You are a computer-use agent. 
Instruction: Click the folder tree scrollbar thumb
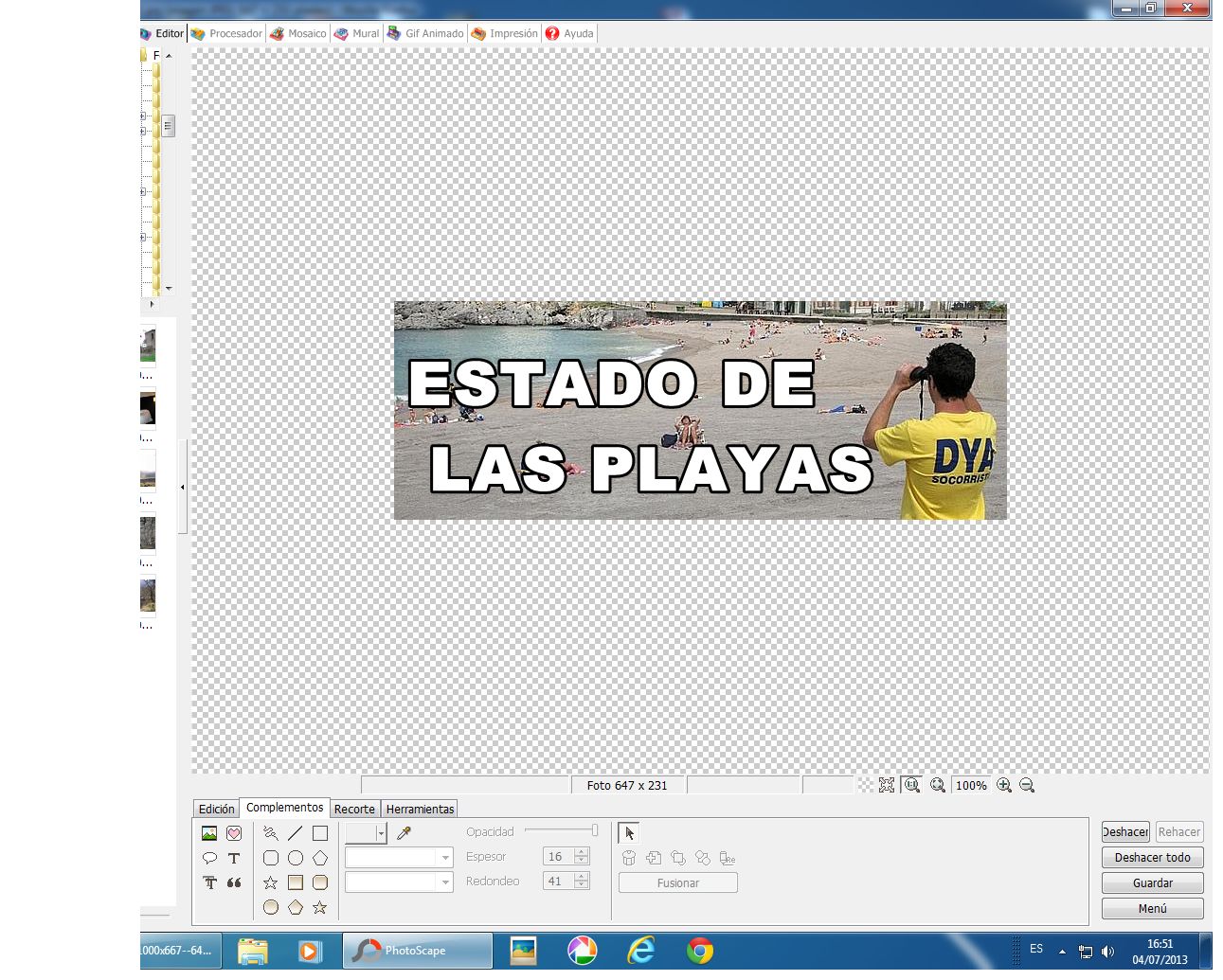tap(168, 126)
